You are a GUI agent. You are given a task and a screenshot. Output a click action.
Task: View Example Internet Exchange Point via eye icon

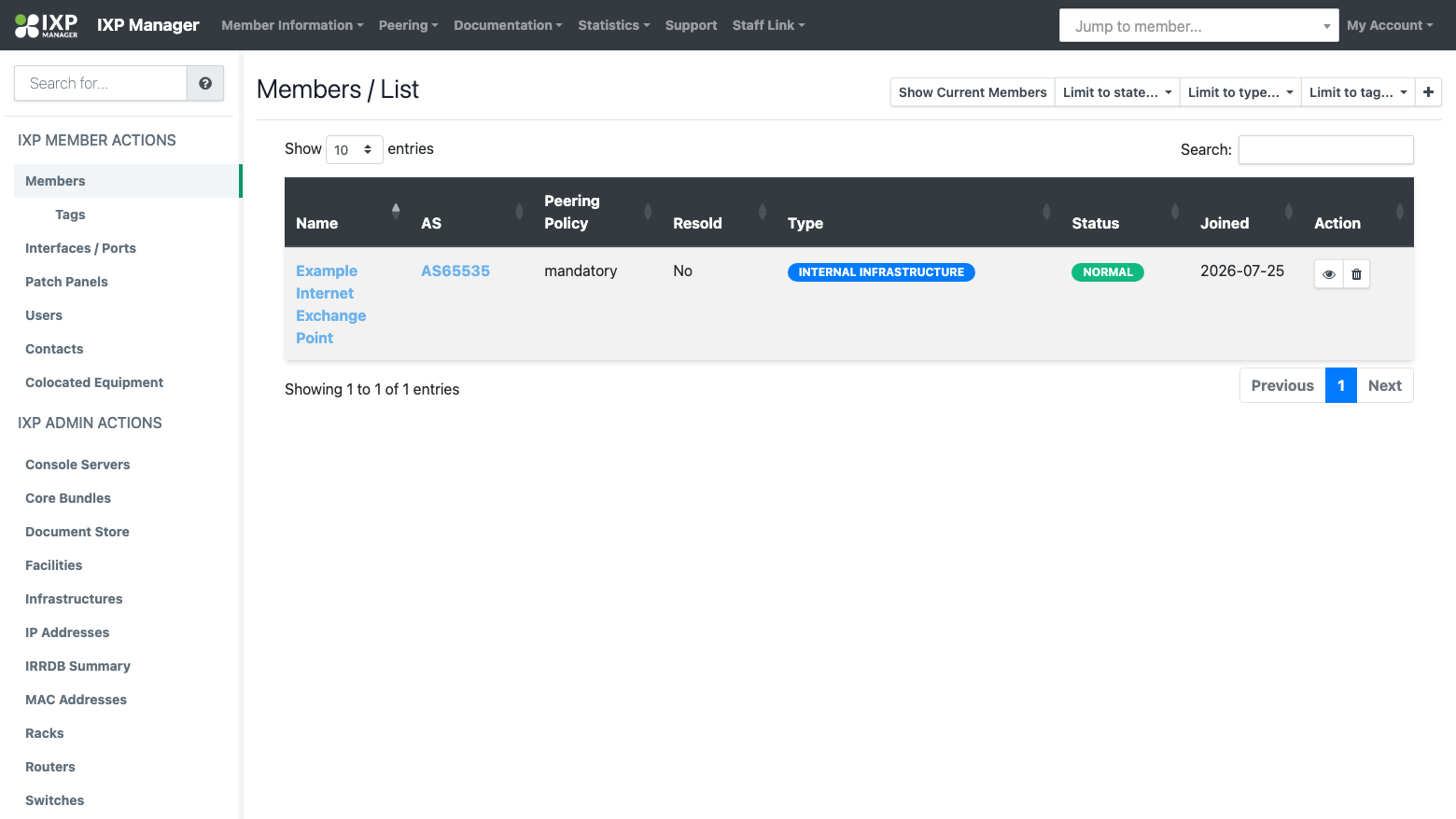[x=1328, y=274]
